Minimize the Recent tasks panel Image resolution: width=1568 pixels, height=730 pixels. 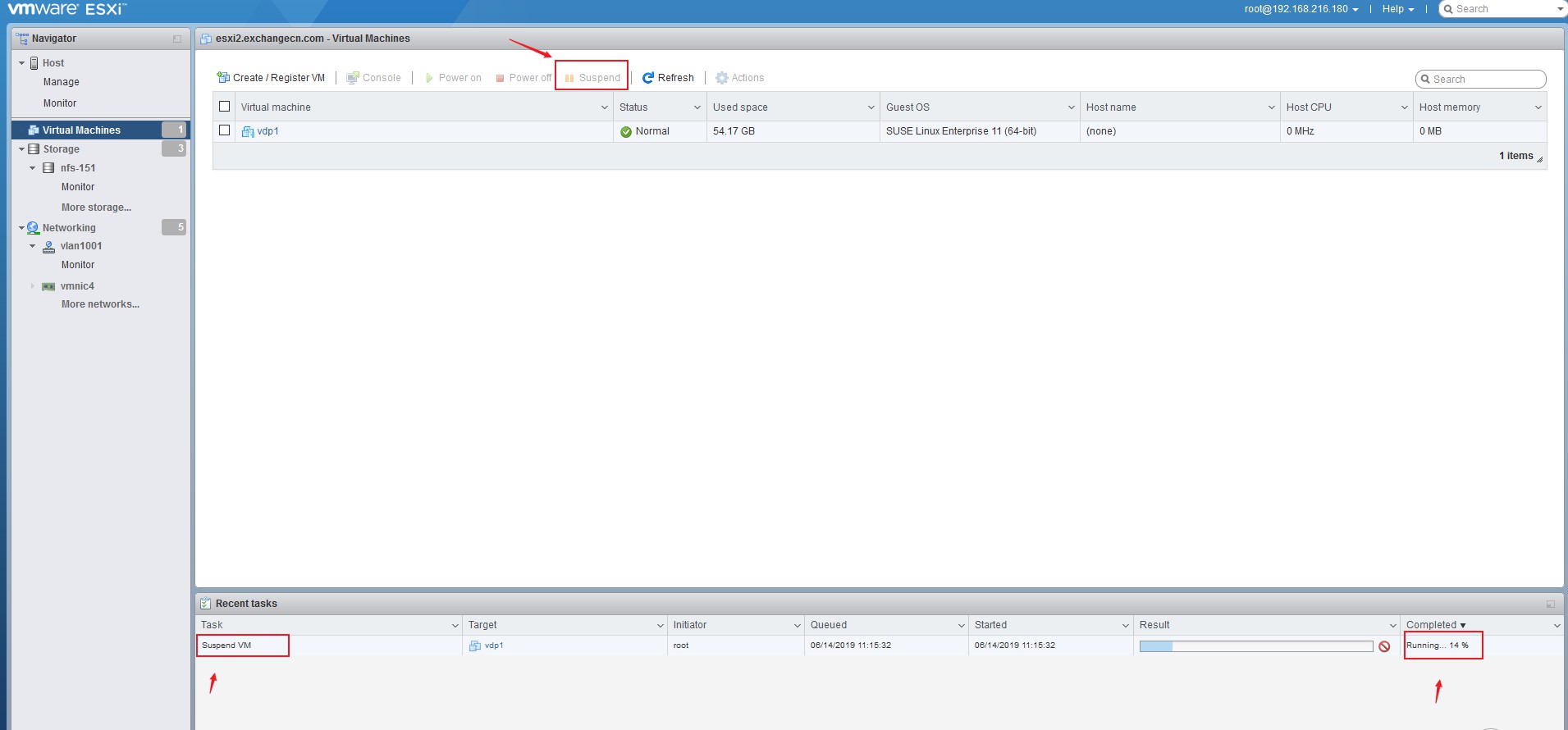pos(1551,605)
